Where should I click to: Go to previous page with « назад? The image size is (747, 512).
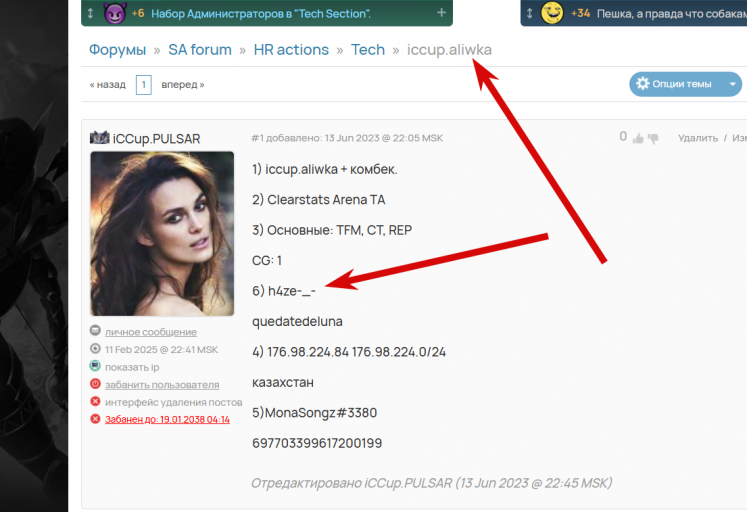point(108,85)
